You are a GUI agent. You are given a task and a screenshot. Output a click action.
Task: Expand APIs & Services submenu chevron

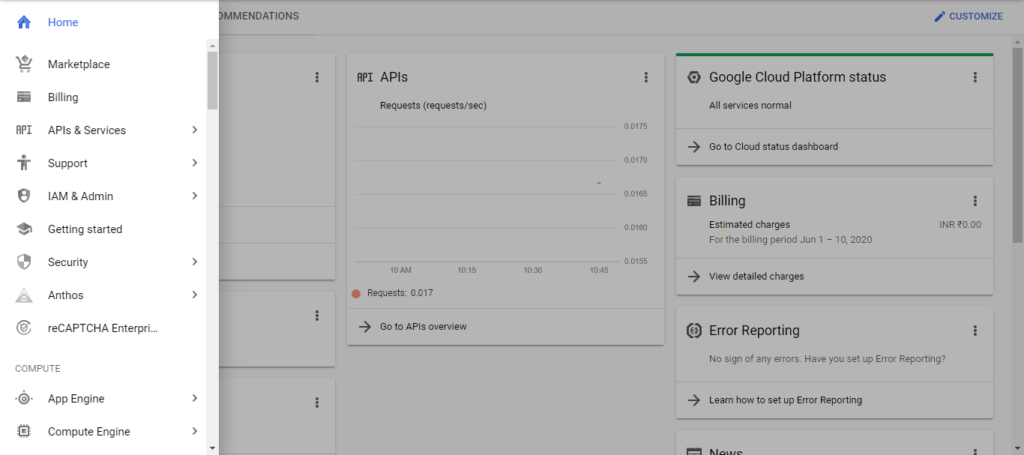[195, 130]
